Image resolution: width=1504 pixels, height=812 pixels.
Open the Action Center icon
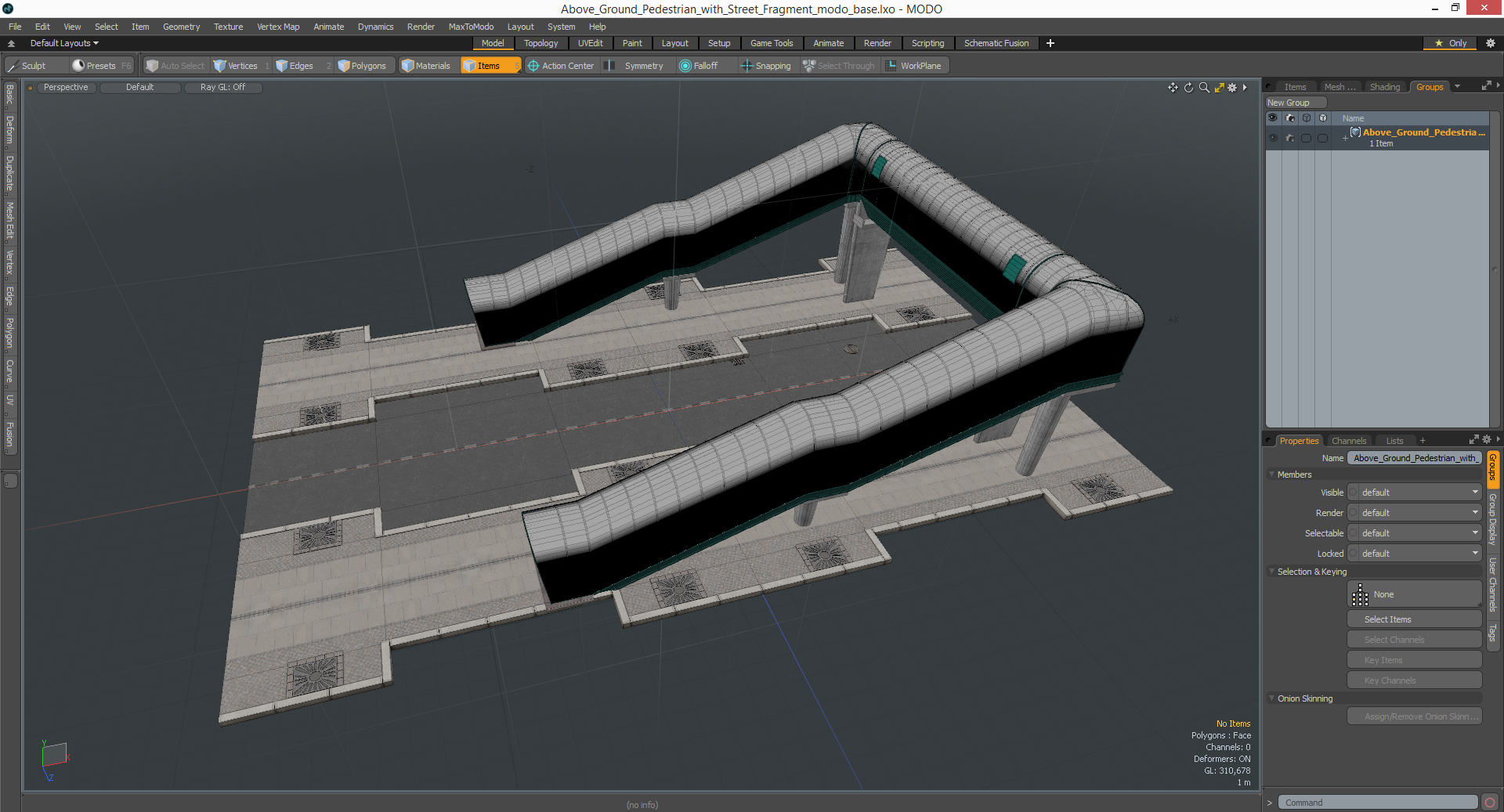(x=533, y=66)
